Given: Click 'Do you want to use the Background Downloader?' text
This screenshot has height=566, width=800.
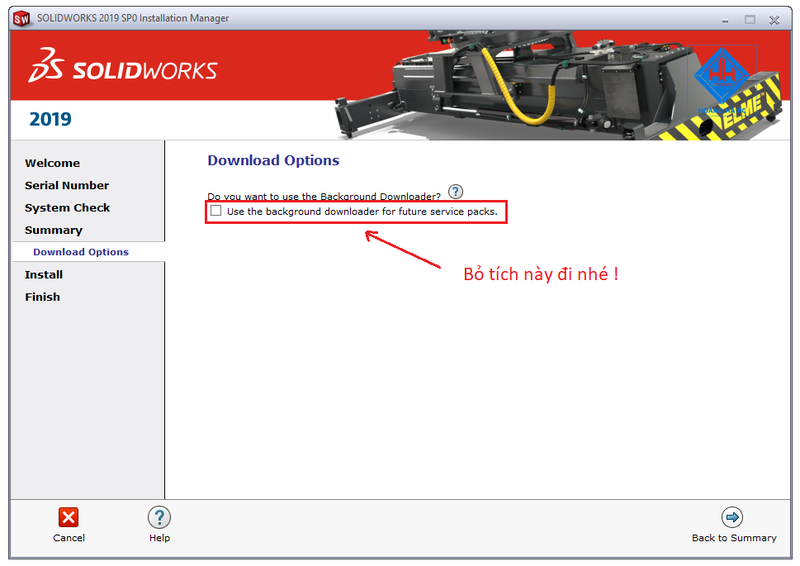Looking at the screenshot, I should (x=324, y=196).
